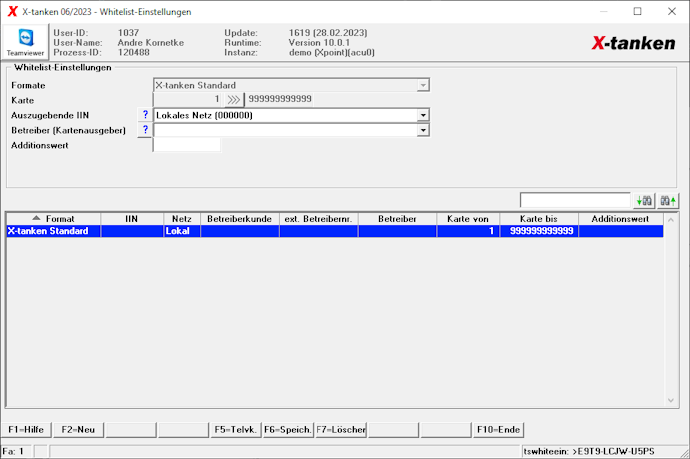Click the red X application icon in title bar
This screenshot has height=459, width=690.
coord(13,11)
